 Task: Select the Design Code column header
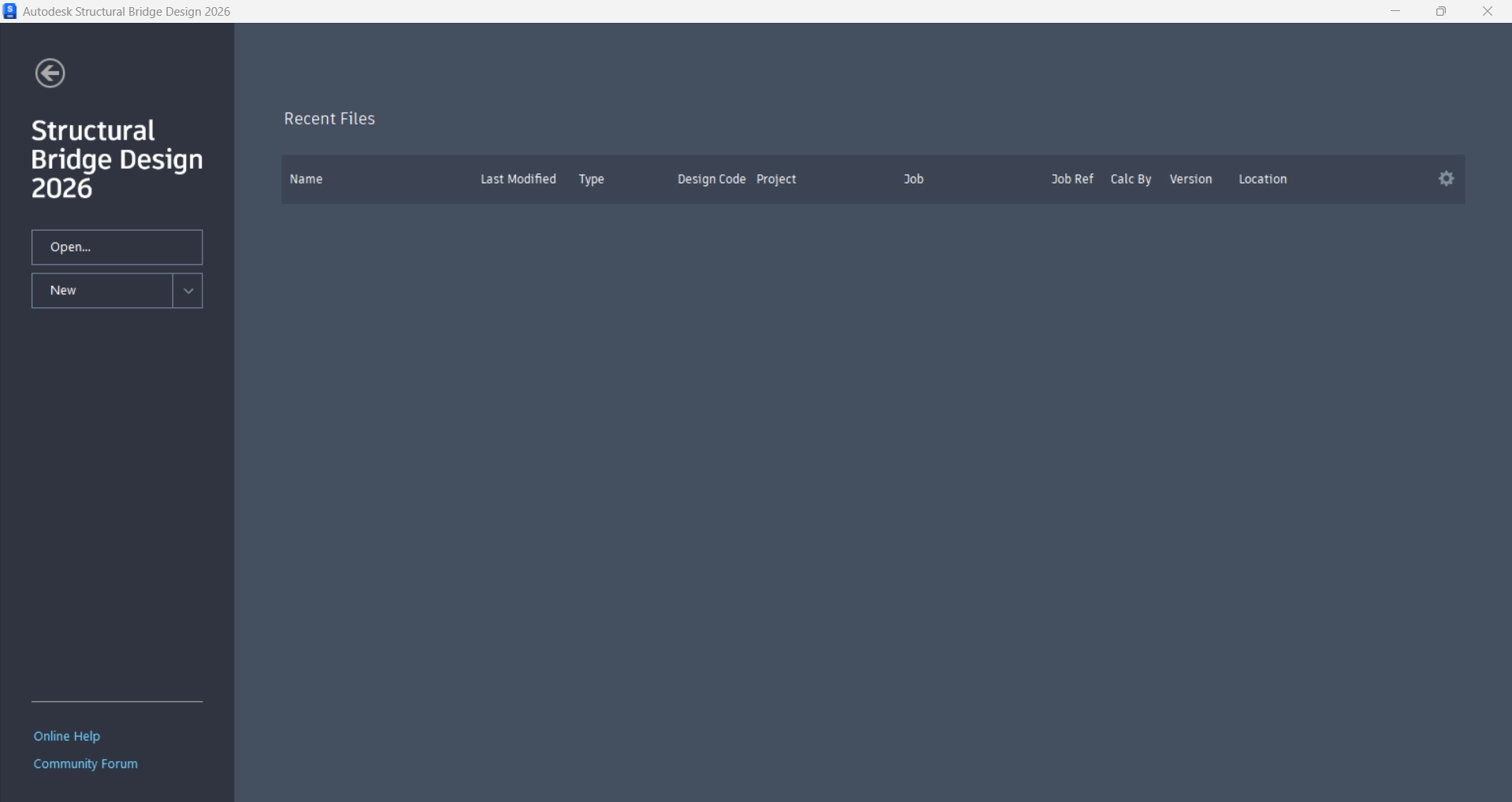tap(711, 179)
